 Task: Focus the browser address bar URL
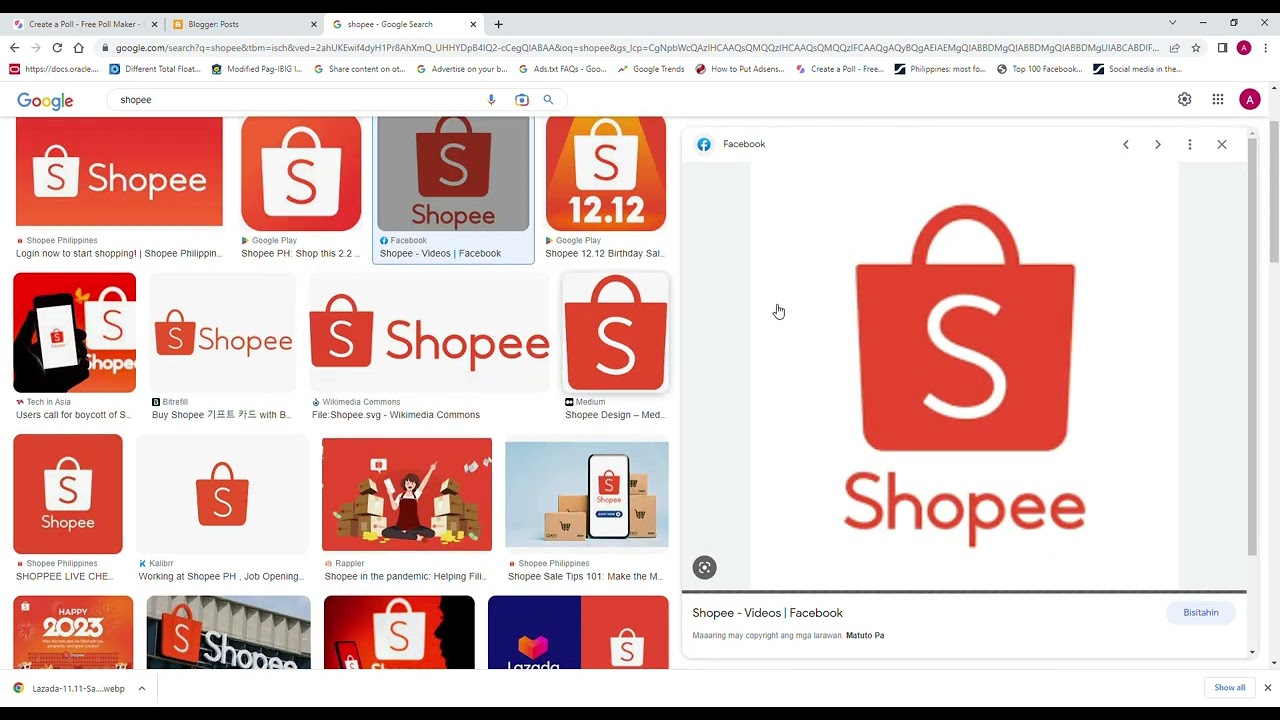coord(636,48)
